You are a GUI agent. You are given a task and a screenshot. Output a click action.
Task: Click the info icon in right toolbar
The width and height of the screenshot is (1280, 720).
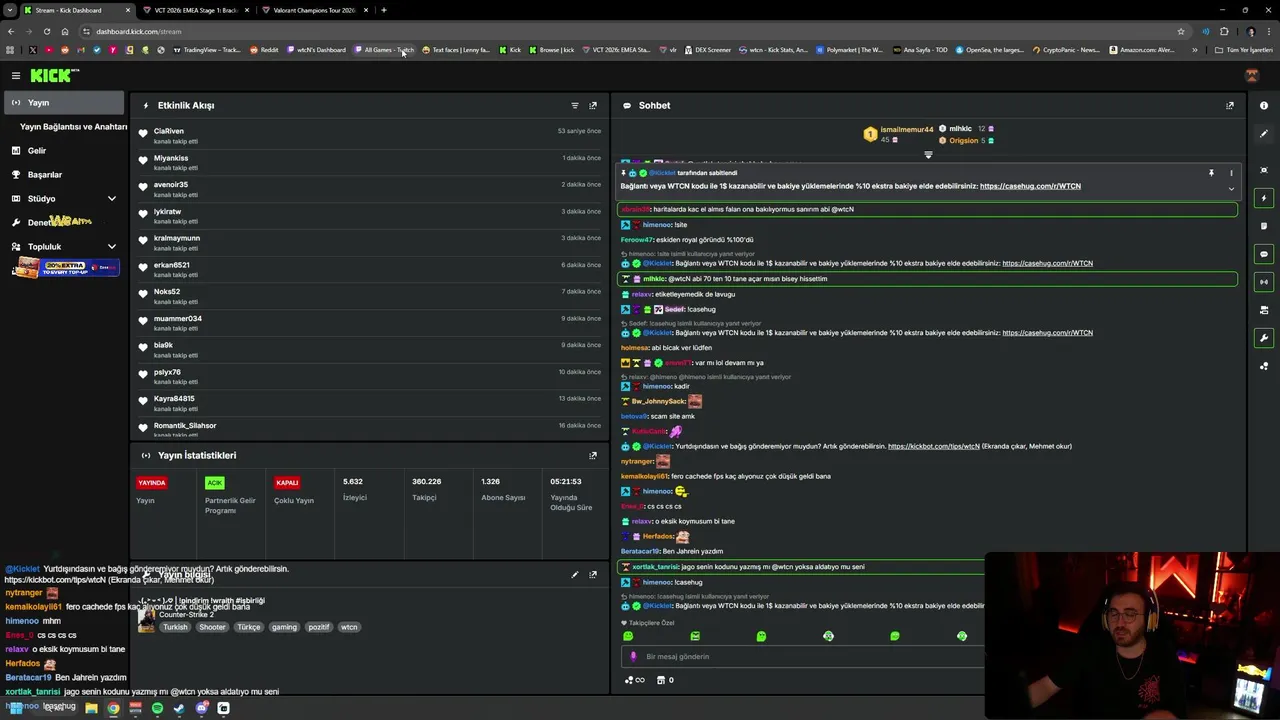[1264, 105]
